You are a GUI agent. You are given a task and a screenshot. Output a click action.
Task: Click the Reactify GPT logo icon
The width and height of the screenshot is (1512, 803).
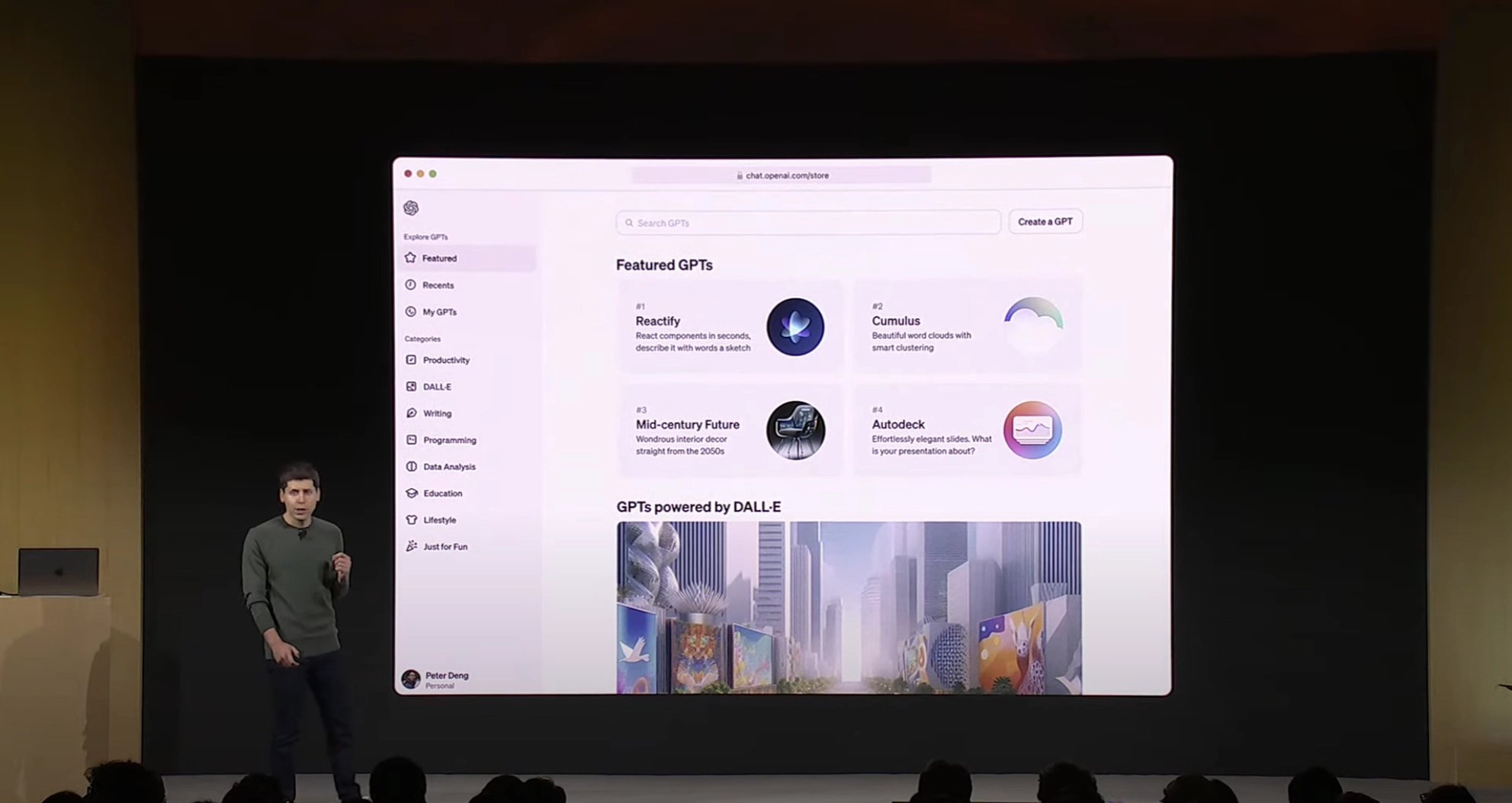click(x=795, y=327)
